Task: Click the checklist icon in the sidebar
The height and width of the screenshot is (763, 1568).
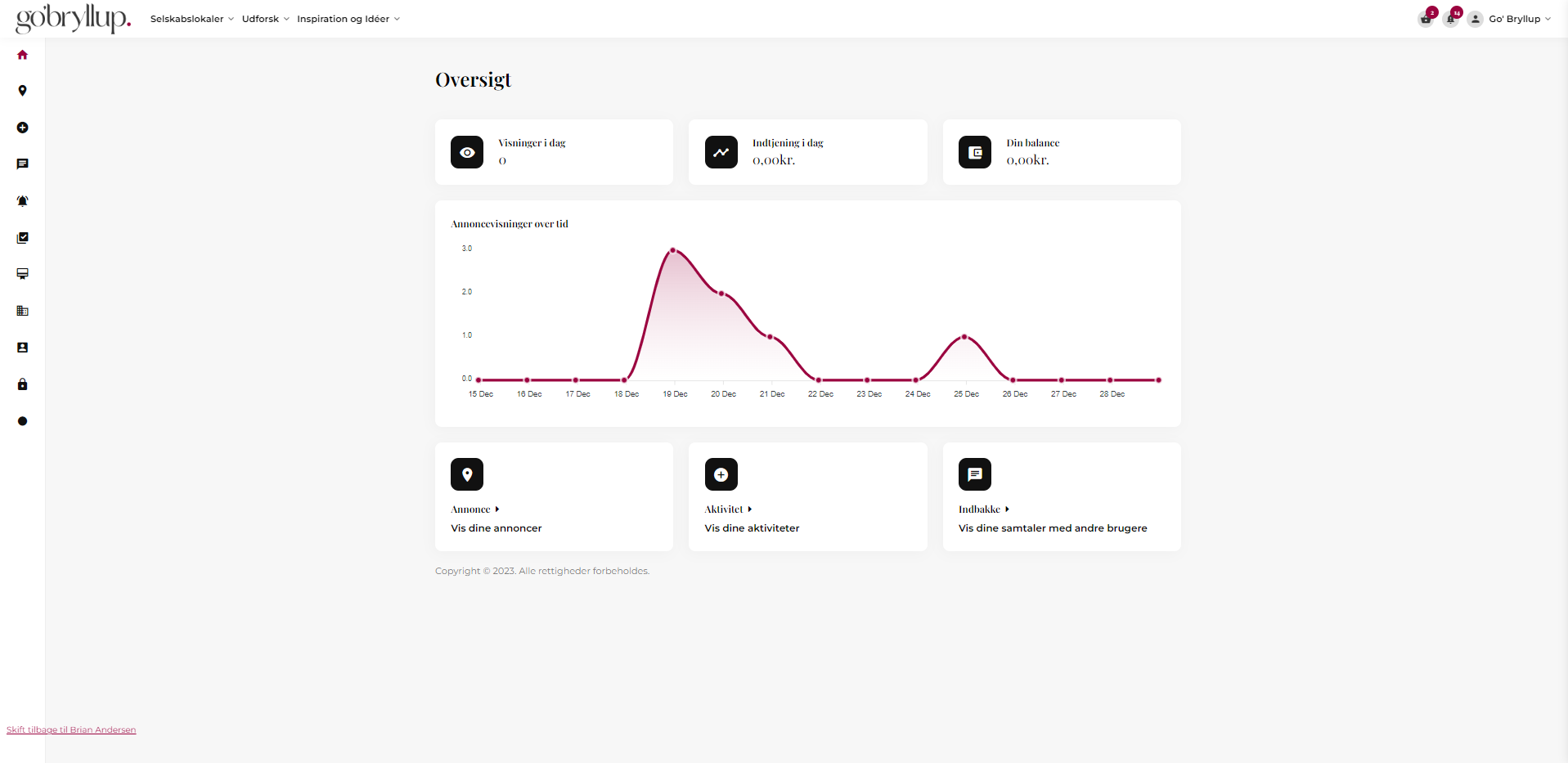Action: [22, 238]
